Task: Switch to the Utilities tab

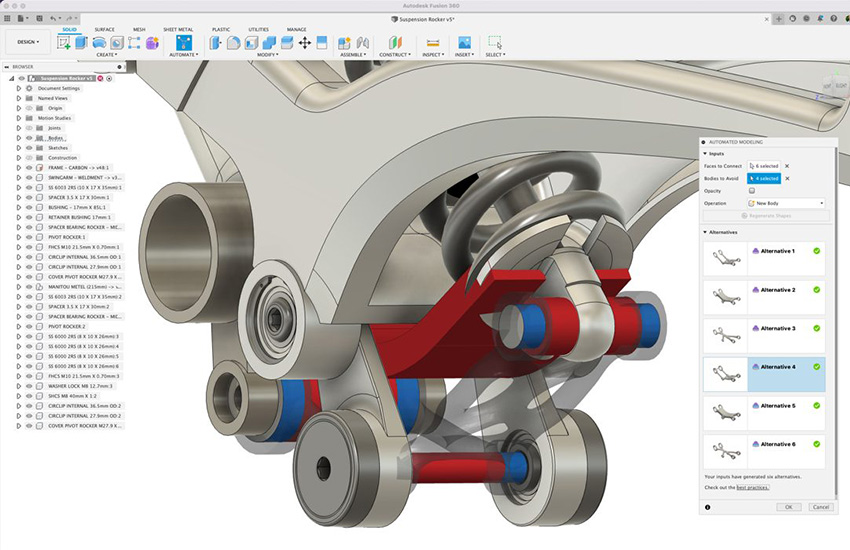Action: [259, 29]
